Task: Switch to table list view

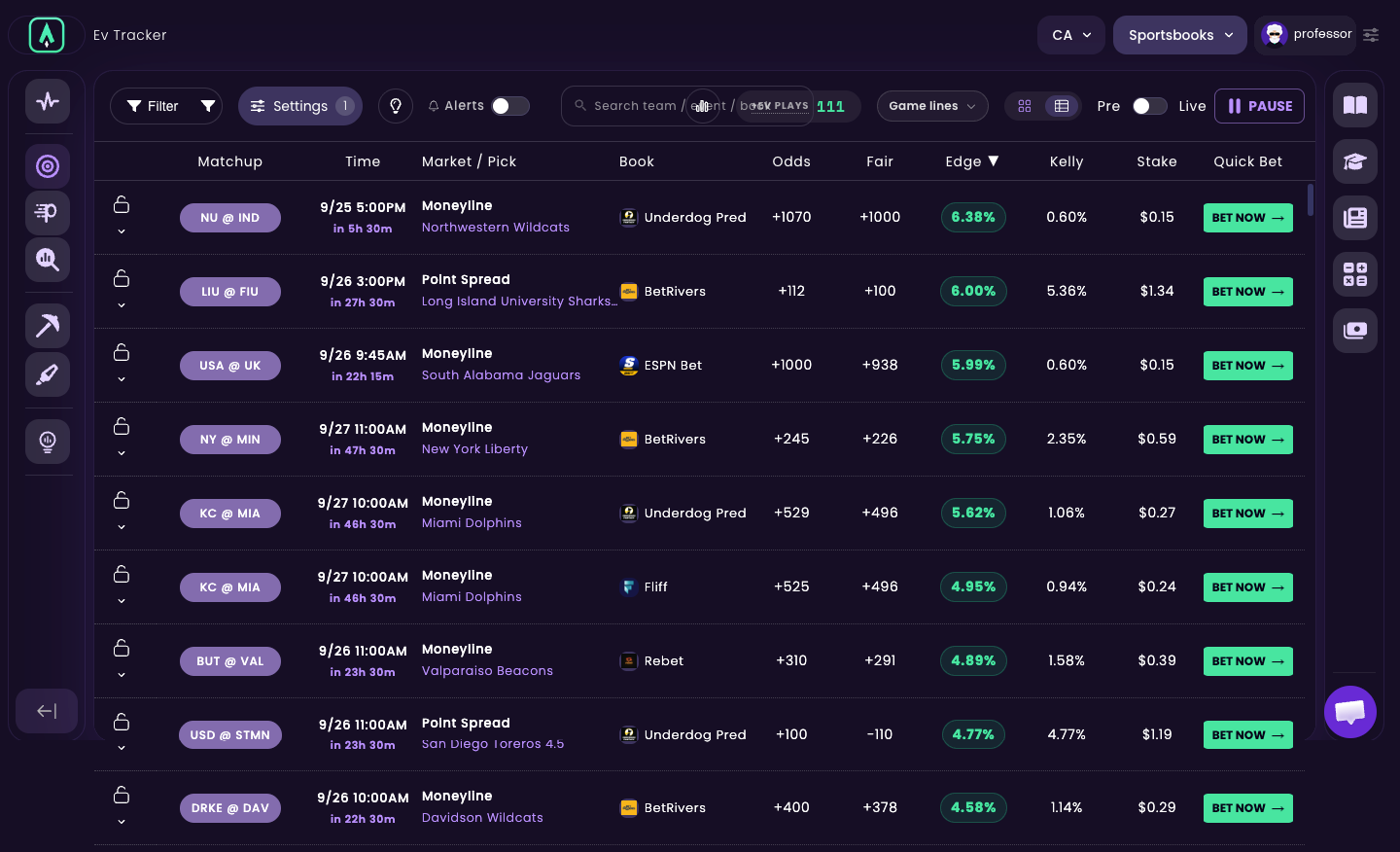Action: pos(1062,106)
